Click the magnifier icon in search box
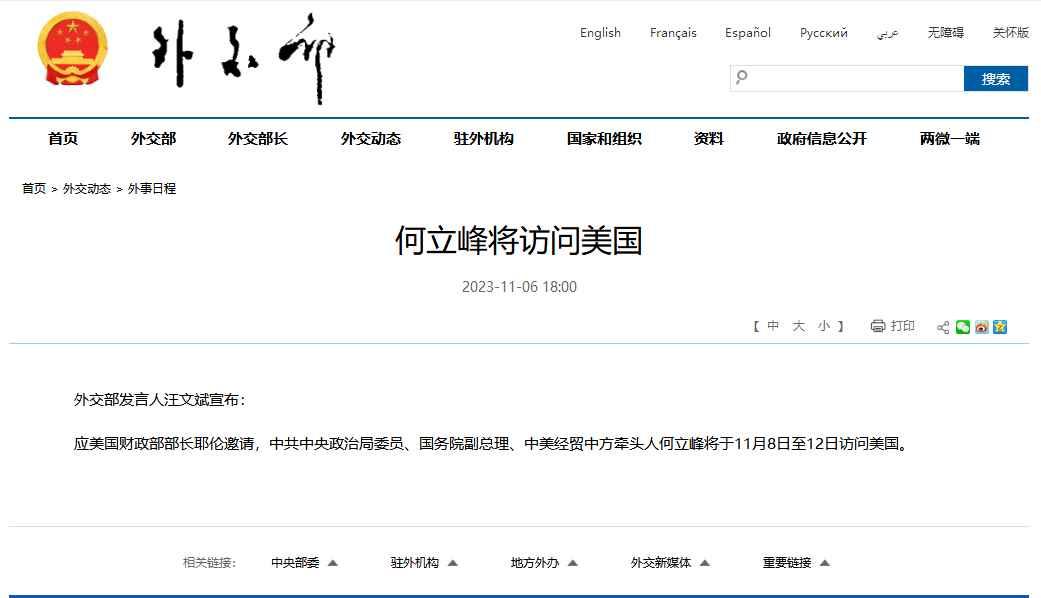 tap(741, 77)
